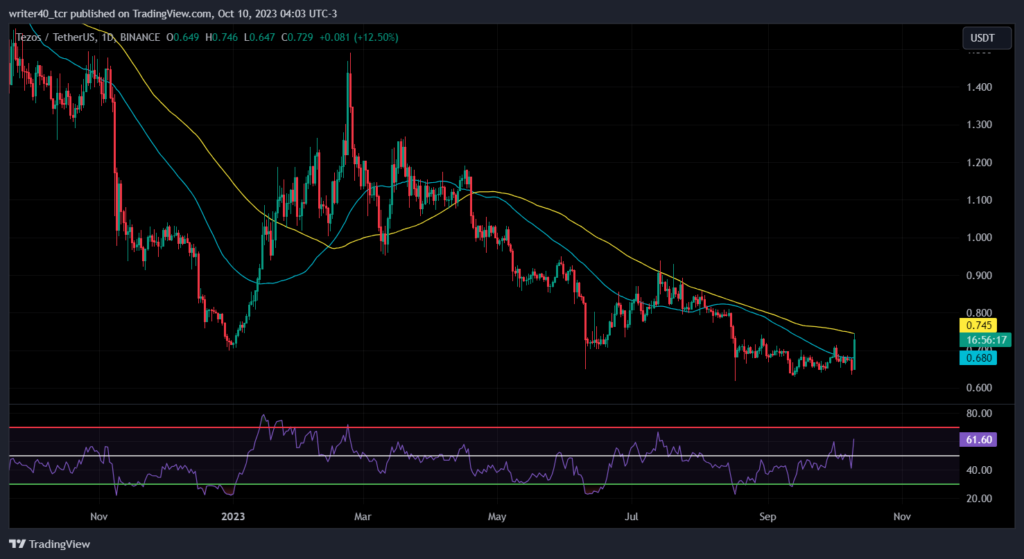Screen dimensions: 1024x559
Task: Click the 80.00 RSI axis label
Action: [x=979, y=413]
